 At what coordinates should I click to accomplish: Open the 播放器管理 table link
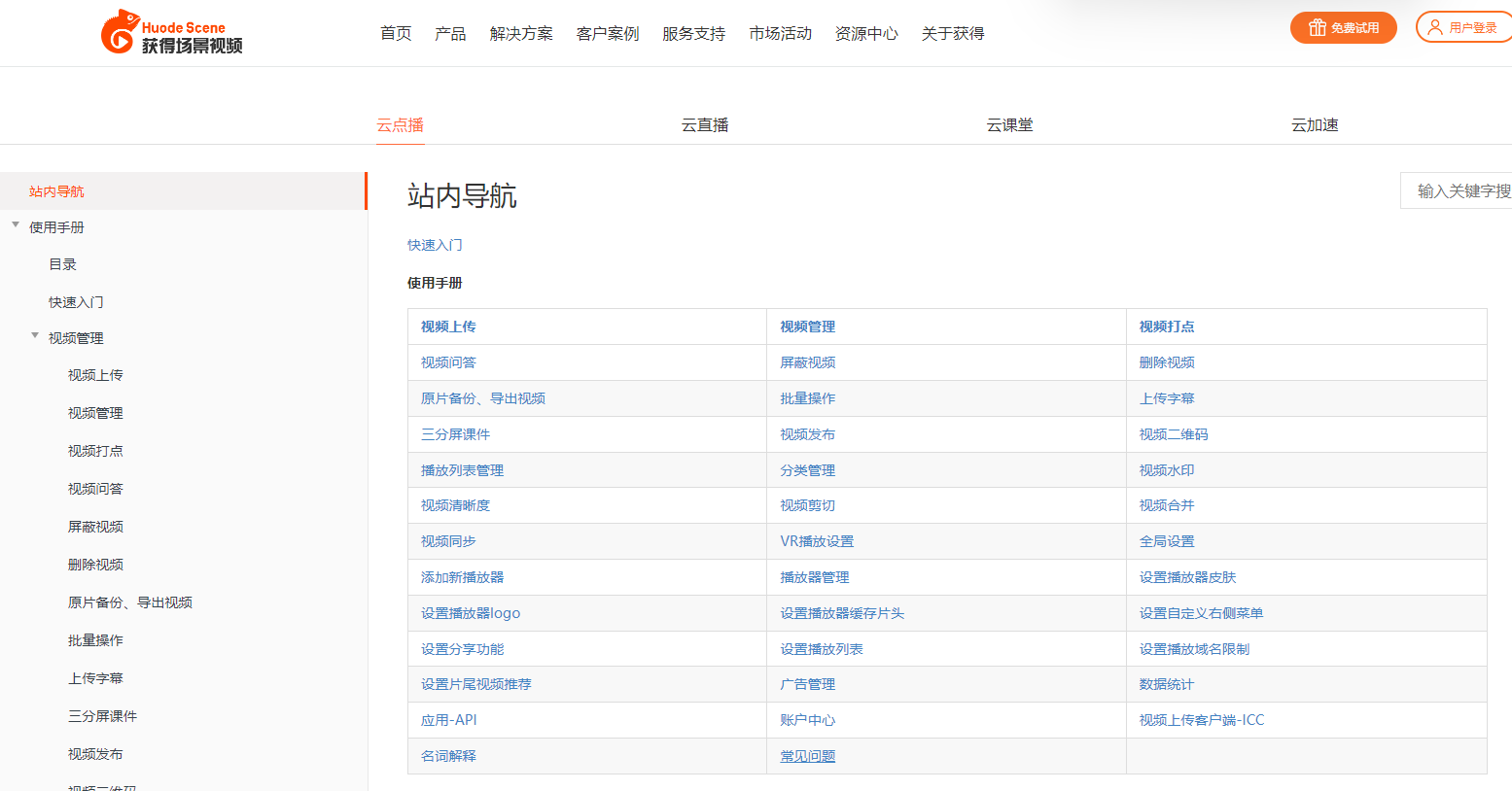pyautogui.click(x=815, y=577)
